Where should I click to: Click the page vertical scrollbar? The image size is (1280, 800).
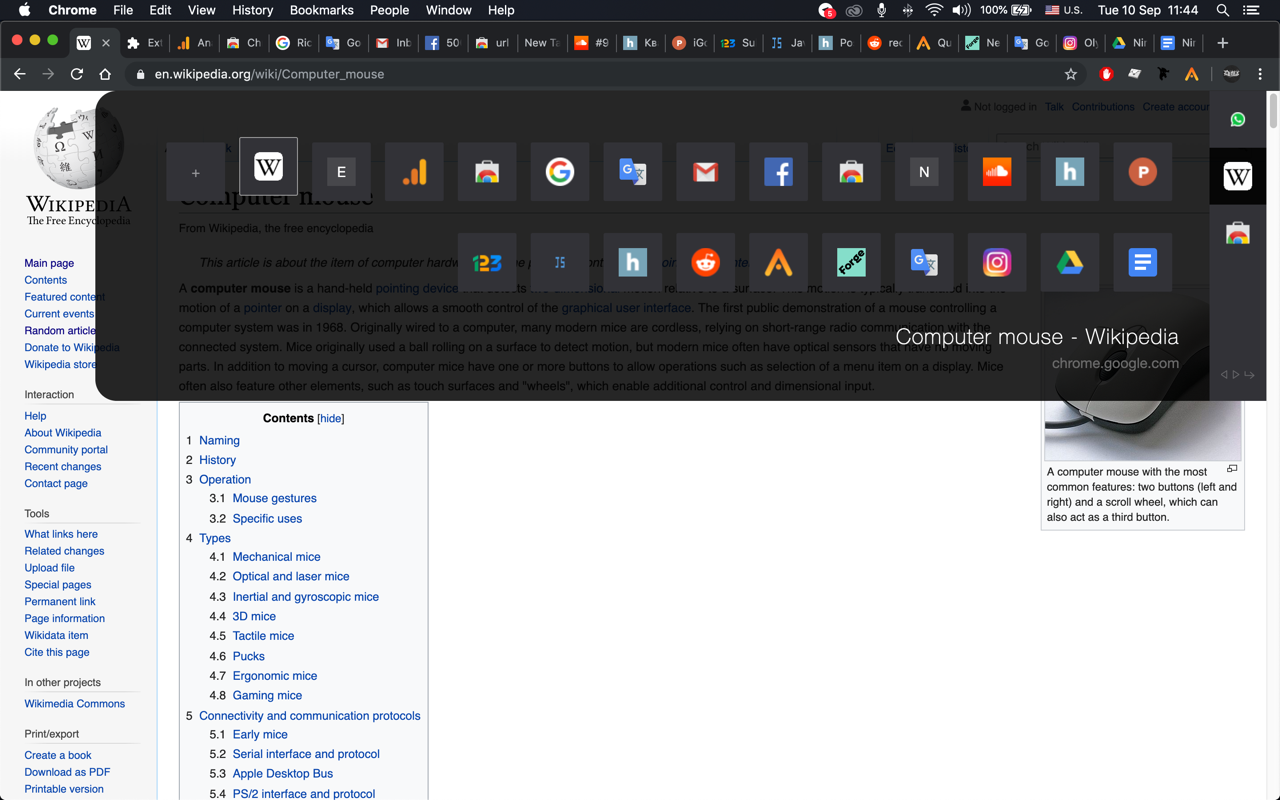pos(1273,445)
